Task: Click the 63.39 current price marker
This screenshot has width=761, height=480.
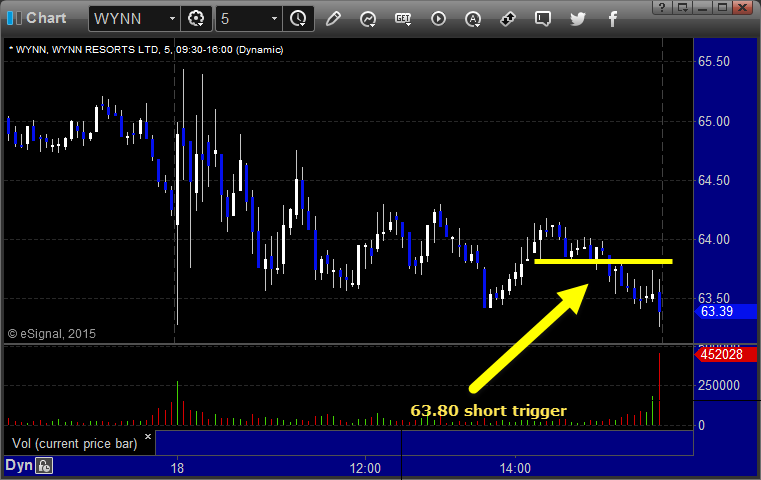Action: click(x=725, y=311)
